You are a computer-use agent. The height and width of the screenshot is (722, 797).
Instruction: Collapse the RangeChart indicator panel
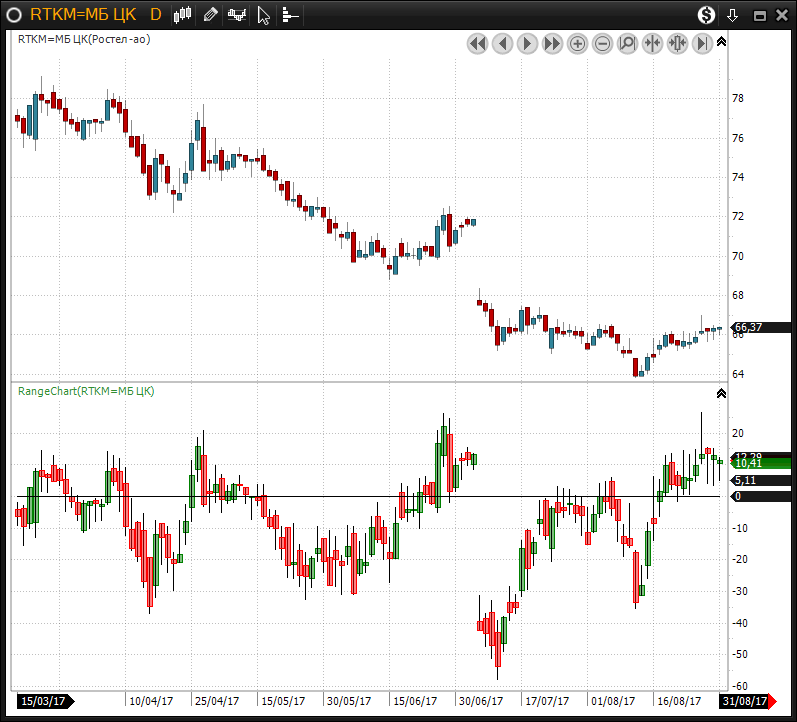[x=722, y=393]
